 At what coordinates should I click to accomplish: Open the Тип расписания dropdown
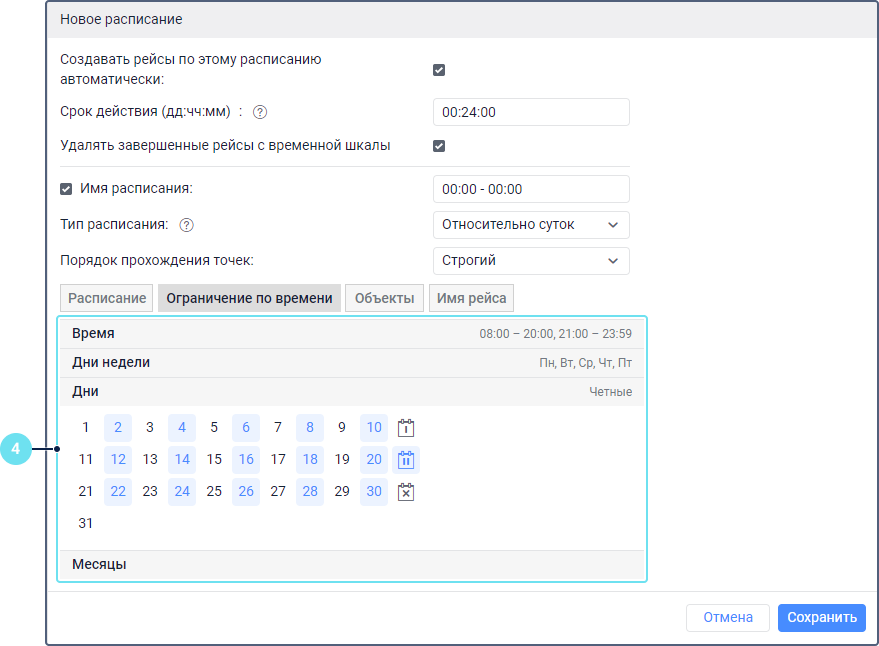pyautogui.click(x=531, y=225)
